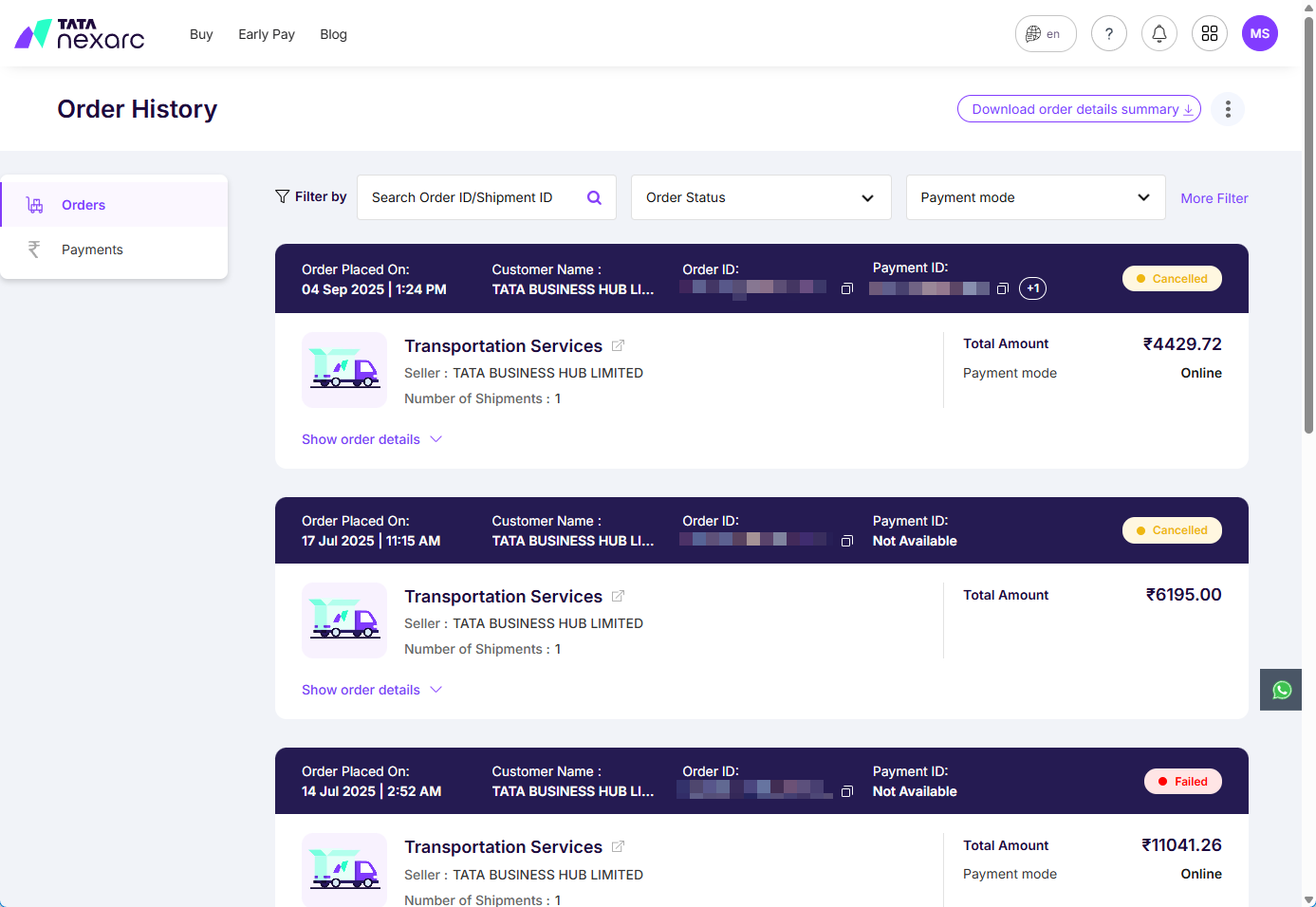
Task: Select the Orders sidebar tab
Action: click(115, 205)
